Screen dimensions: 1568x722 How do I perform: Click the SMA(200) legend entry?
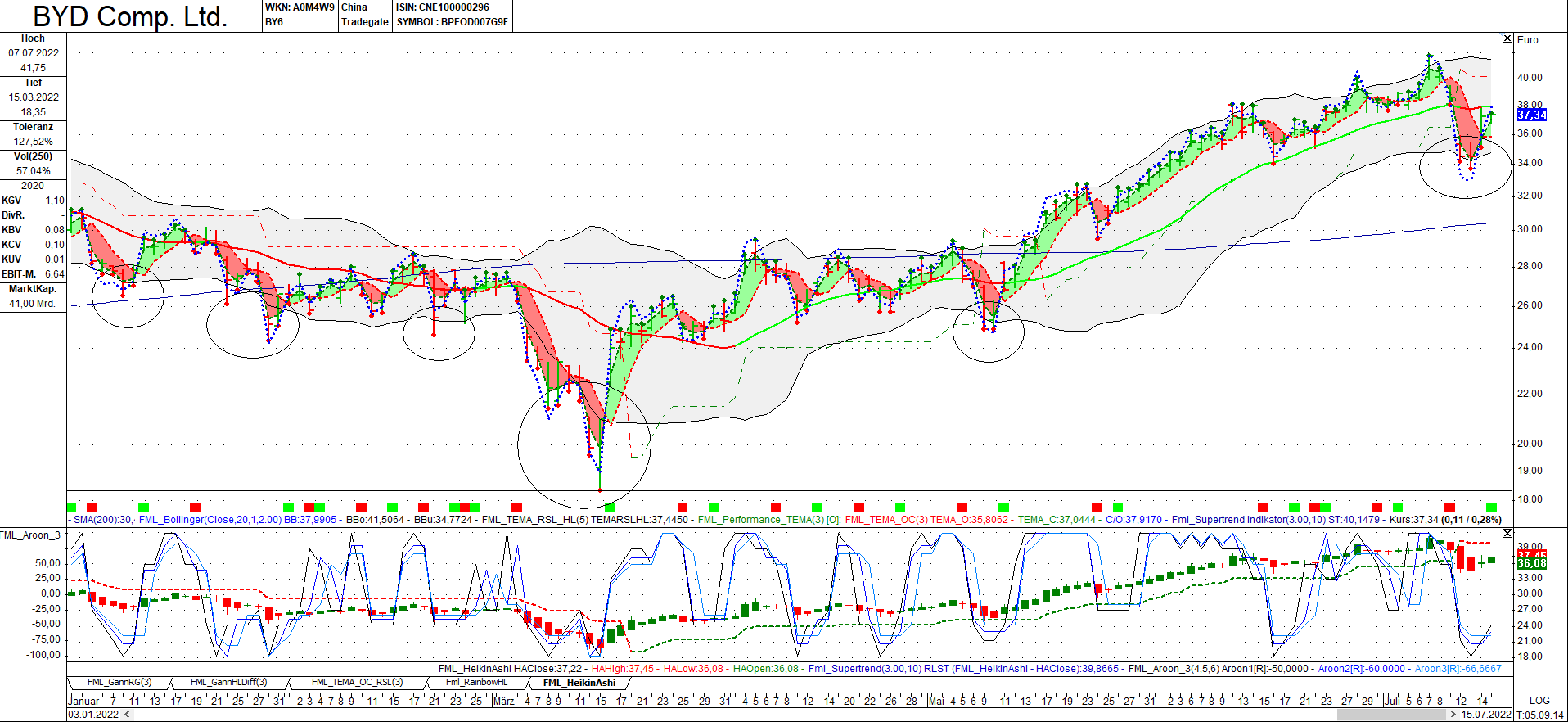[x=103, y=520]
